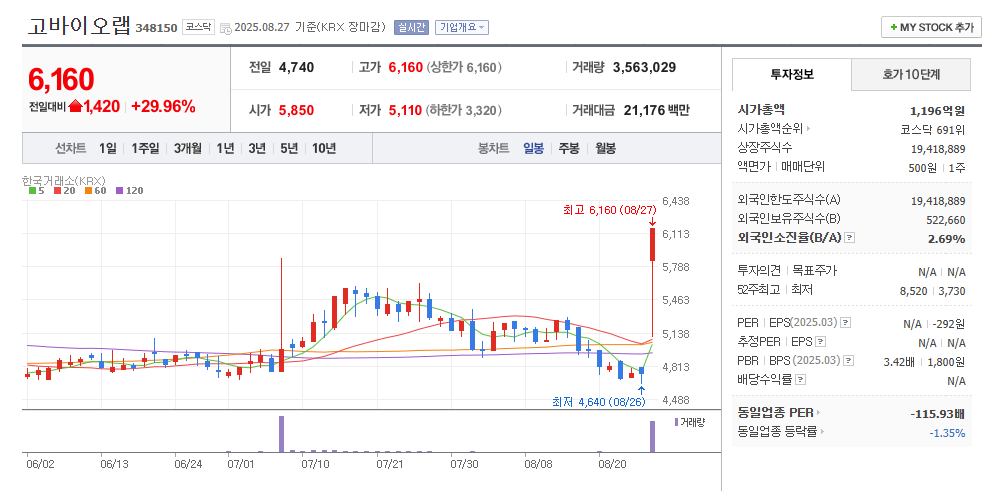Click the 코스닥 market badge
This screenshot has width=997, height=491.
[x=198, y=27]
